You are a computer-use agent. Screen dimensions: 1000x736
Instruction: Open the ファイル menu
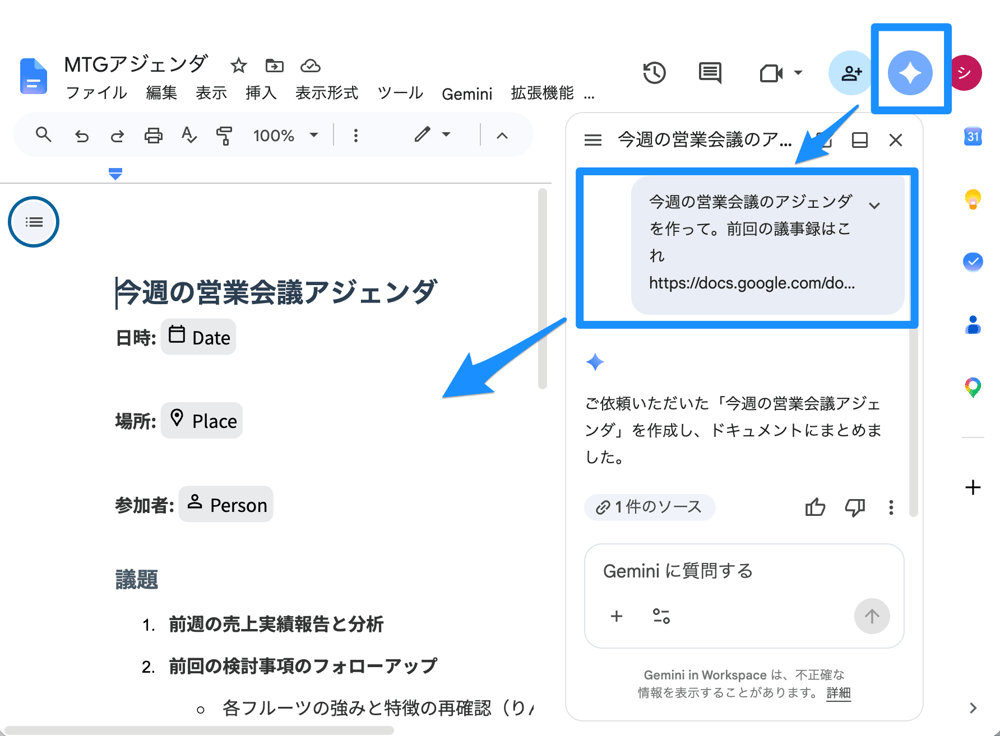coord(96,93)
